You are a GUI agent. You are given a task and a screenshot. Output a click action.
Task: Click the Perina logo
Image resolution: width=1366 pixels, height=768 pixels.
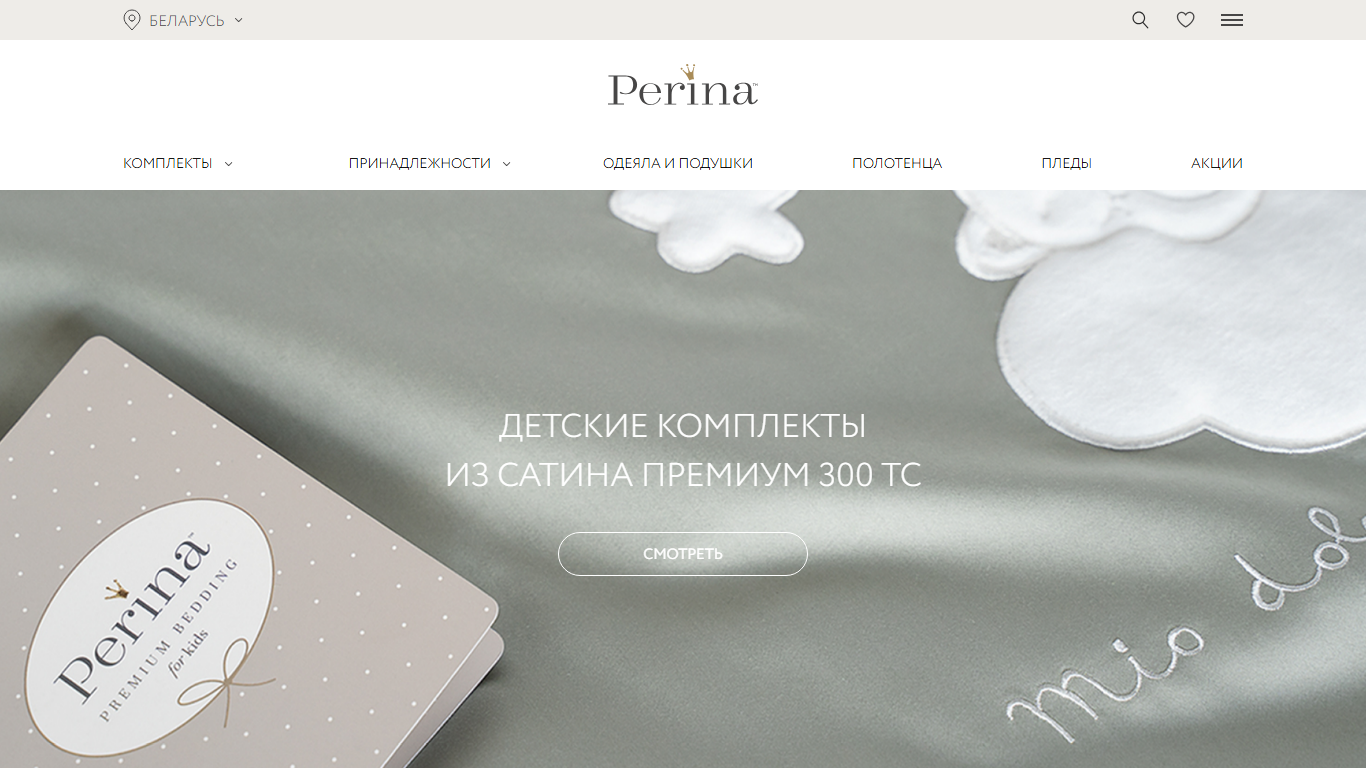pyautogui.click(x=683, y=86)
